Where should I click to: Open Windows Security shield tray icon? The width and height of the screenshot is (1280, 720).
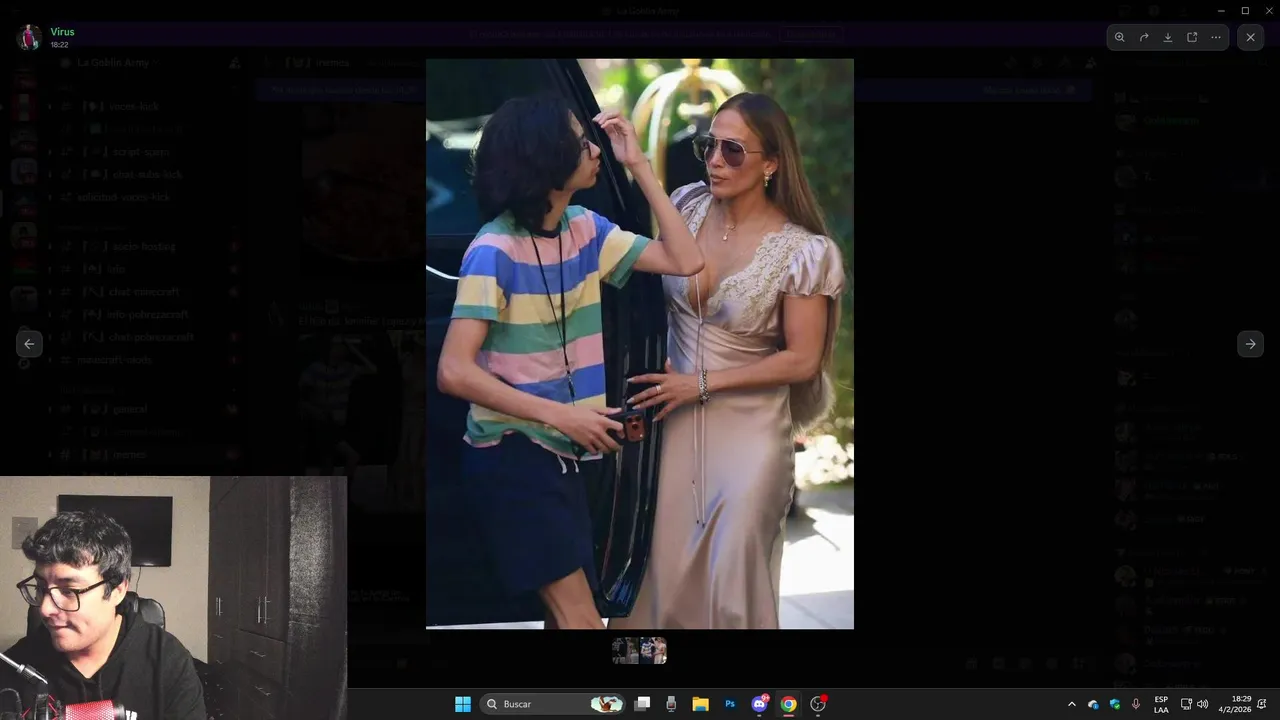[x=1115, y=704]
